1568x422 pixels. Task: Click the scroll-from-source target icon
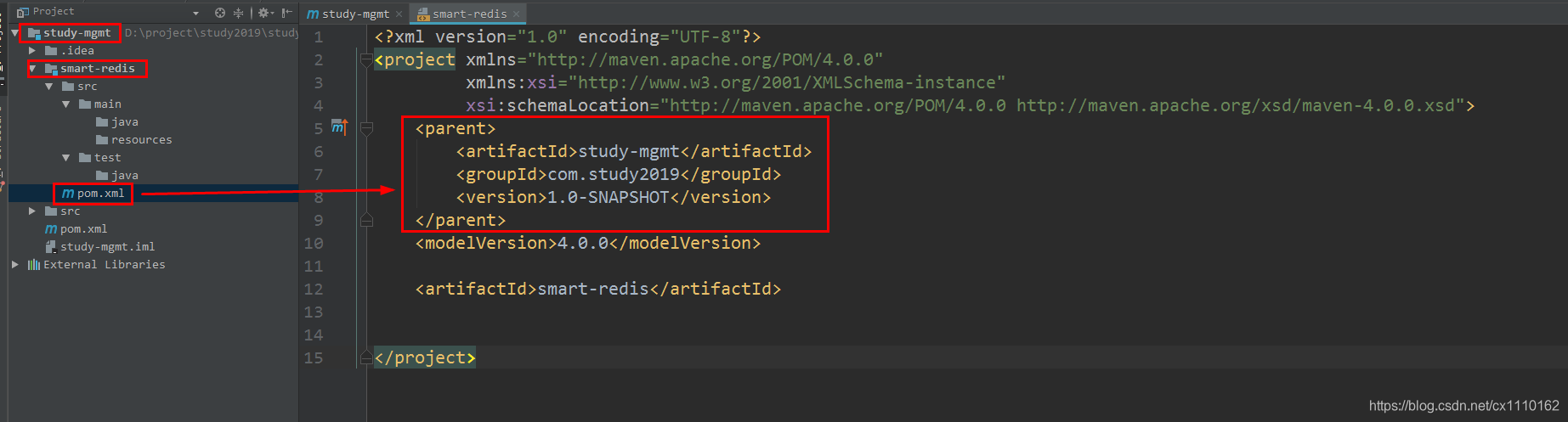220,13
